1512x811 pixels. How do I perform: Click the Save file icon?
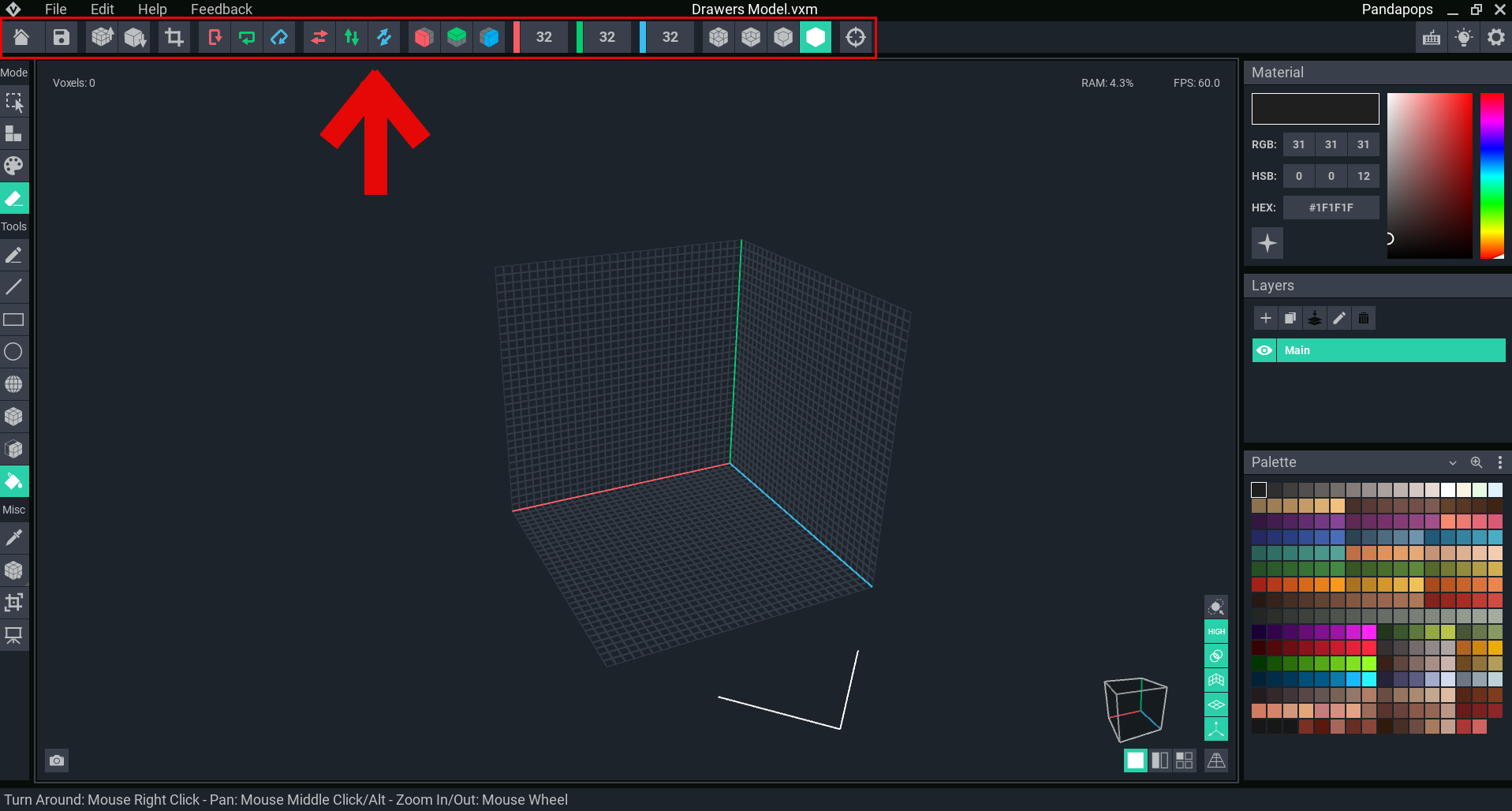pos(61,37)
